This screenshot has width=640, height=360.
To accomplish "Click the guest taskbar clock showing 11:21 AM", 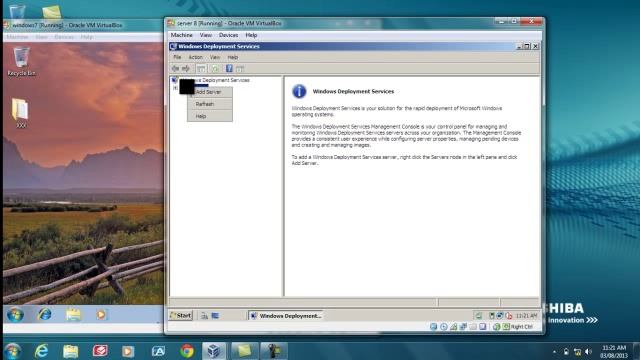I will click(526, 316).
